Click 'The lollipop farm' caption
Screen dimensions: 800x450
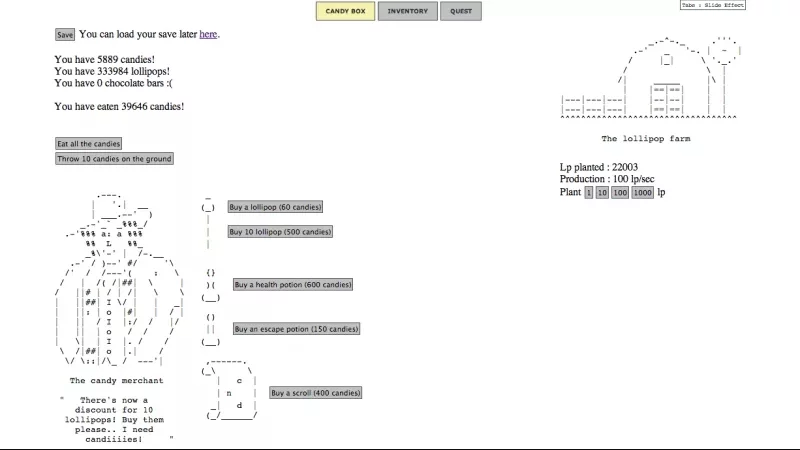pyautogui.click(x=645, y=139)
